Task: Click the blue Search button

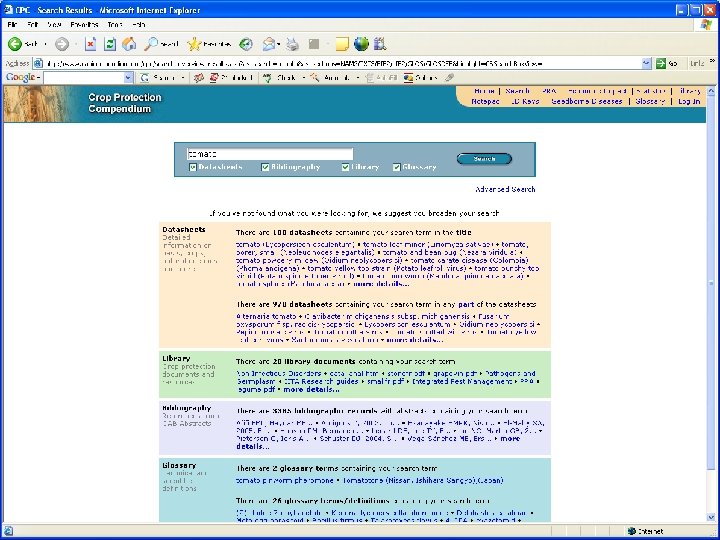Action: click(x=484, y=159)
